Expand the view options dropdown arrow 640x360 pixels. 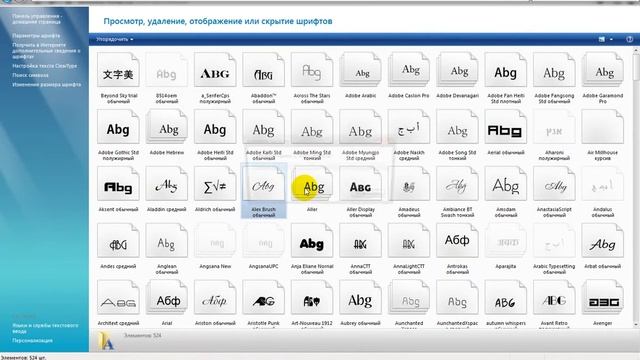(611, 39)
